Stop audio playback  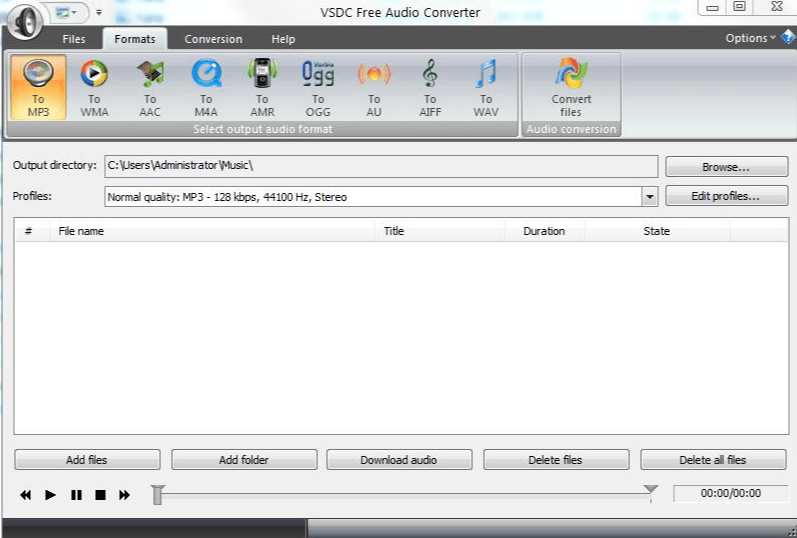point(101,495)
